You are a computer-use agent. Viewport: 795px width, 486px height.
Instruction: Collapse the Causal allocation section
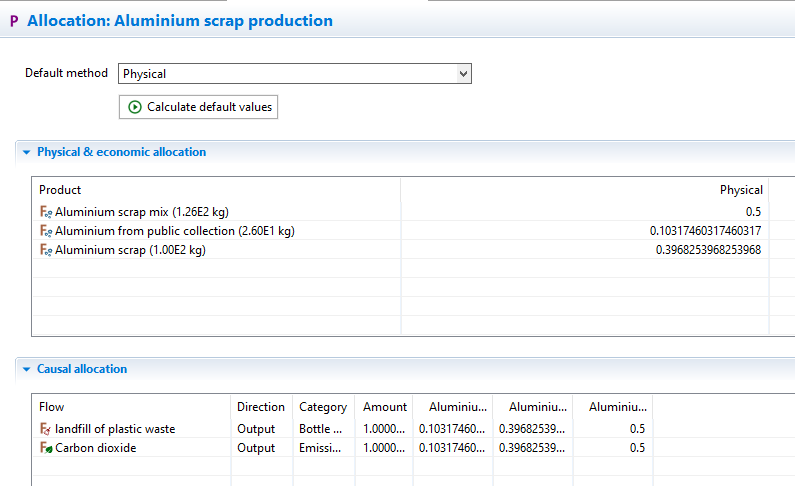[x=26, y=369]
